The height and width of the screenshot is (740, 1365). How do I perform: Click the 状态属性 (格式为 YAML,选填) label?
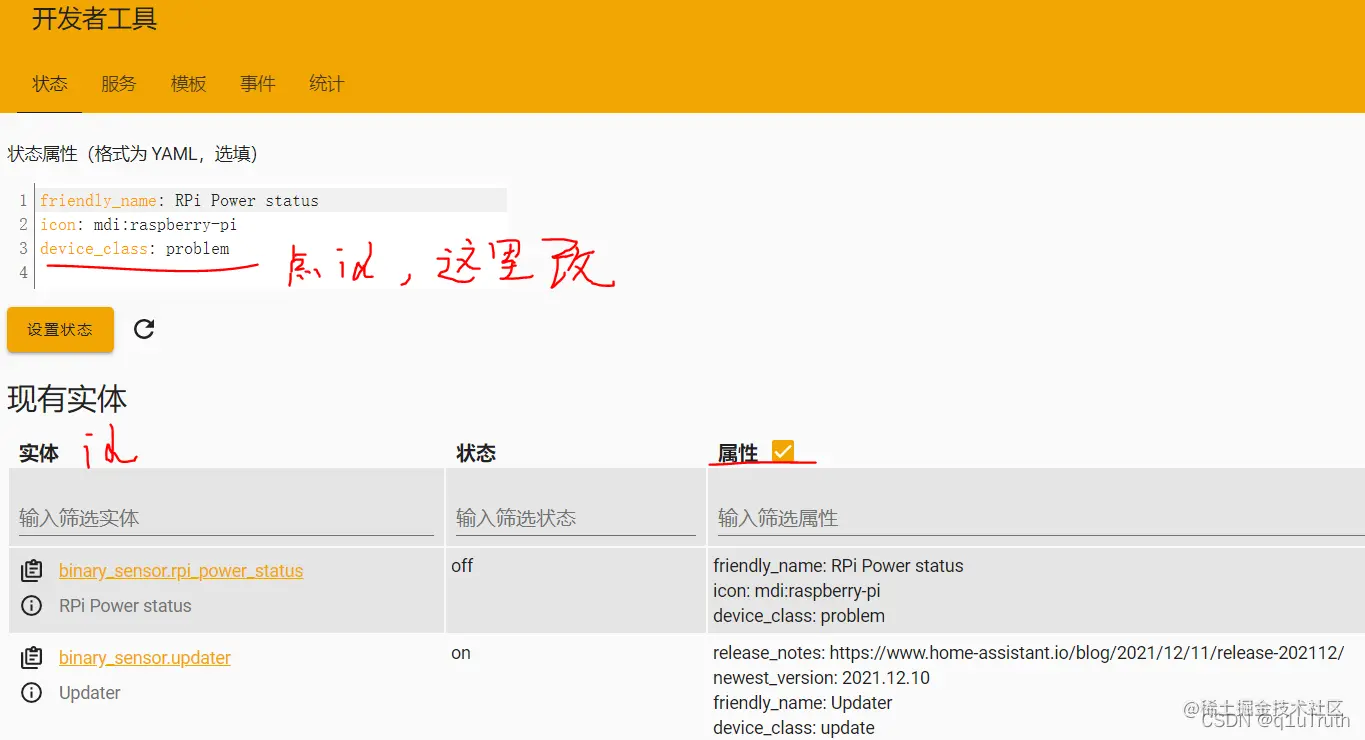point(133,154)
